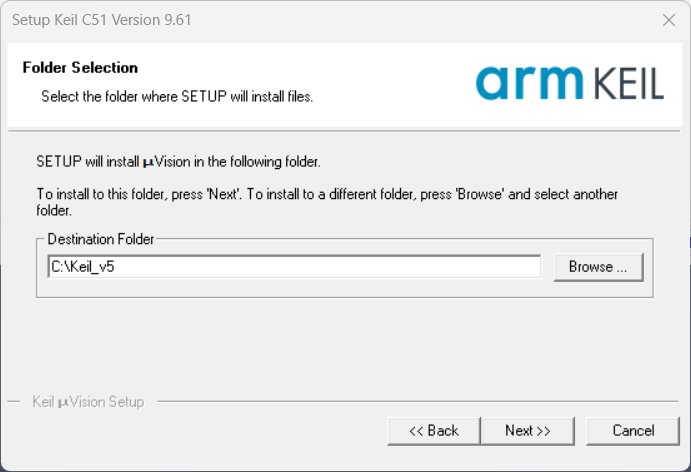This screenshot has width=691, height=472.
Task: Select the Folder Selection heading
Action: 80,68
